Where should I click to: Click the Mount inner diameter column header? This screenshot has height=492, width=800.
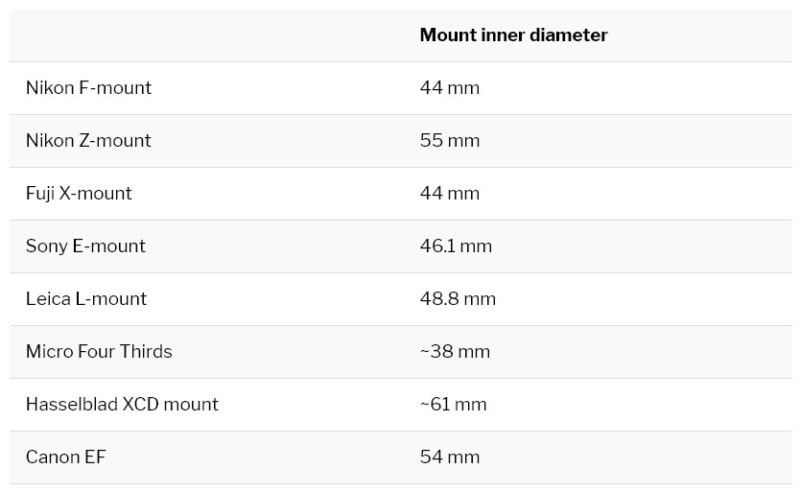513,35
